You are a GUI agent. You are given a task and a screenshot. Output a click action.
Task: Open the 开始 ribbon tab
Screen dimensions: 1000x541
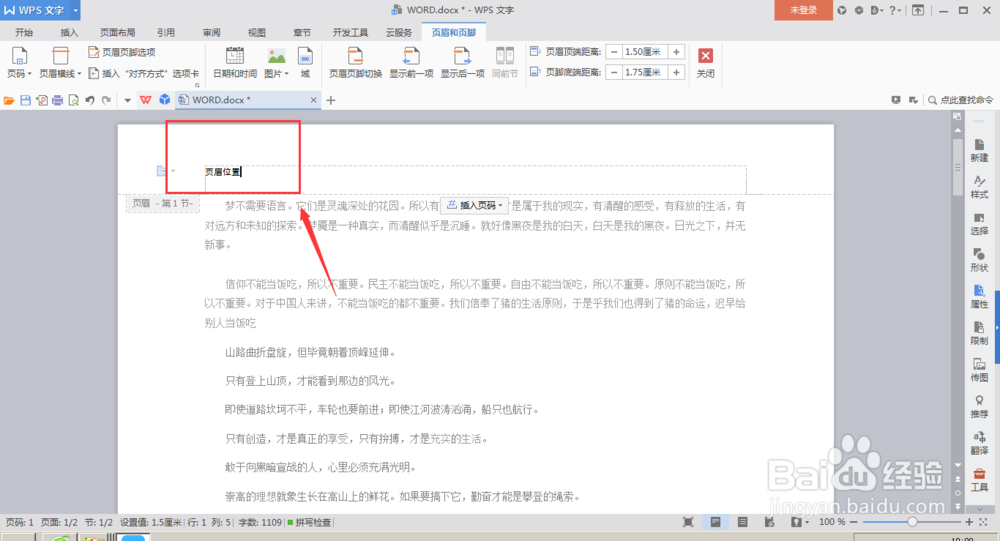point(24,33)
